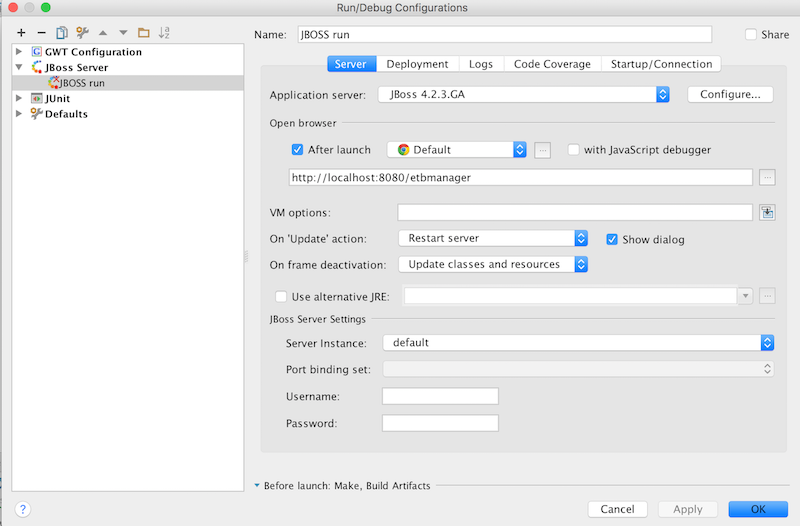Open alternative JRE dropdown arrow
The image size is (800, 526).
pos(745,296)
